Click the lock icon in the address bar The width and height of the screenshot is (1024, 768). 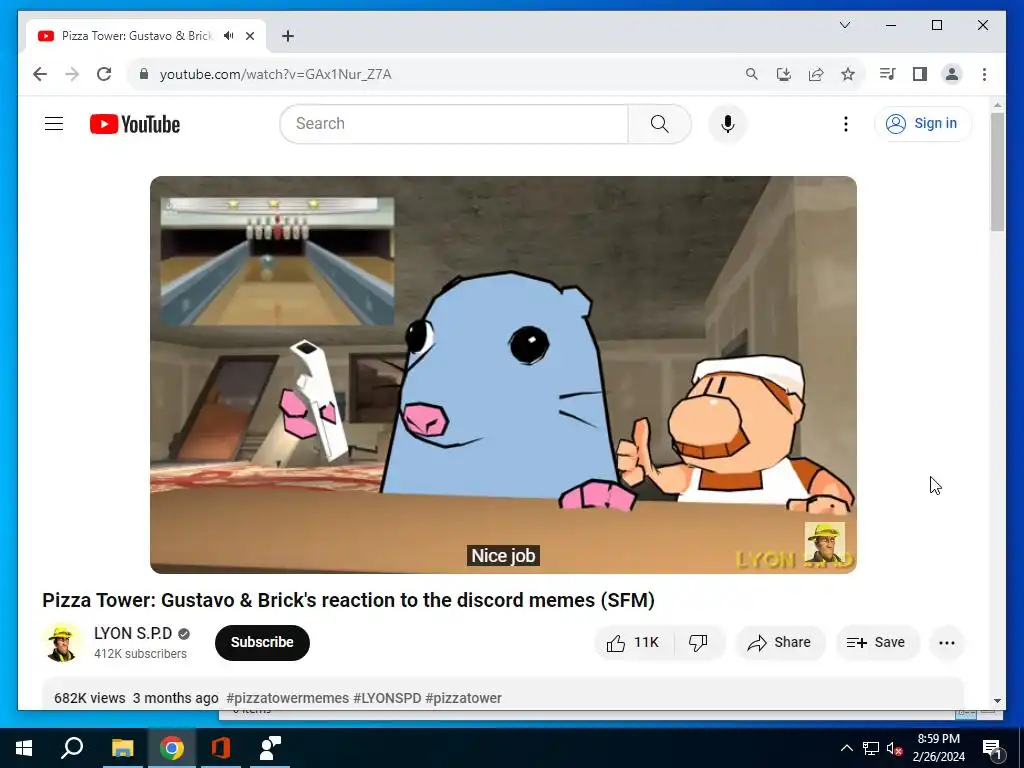click(x=144, y=74)
